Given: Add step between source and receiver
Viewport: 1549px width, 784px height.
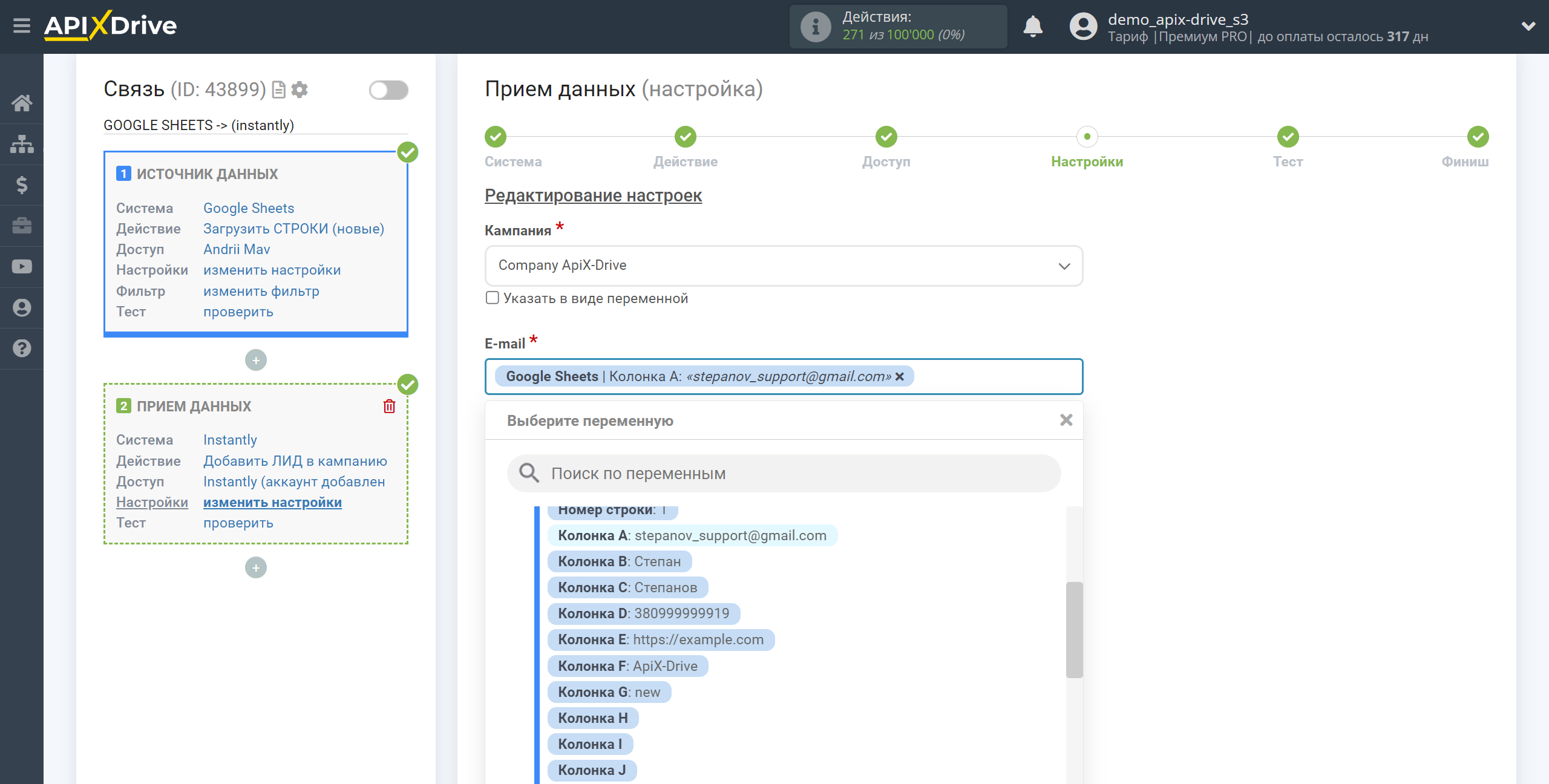Looking at the screenshot, I should click(x=256, y=361).
